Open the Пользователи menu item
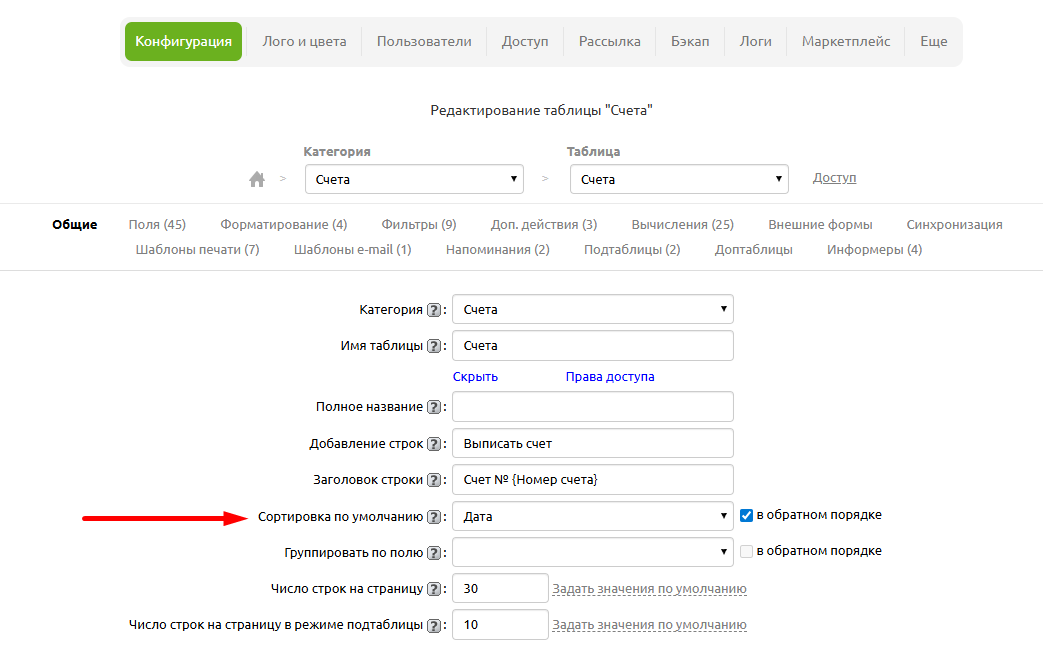1043x646 pixels. click(424, 42)
